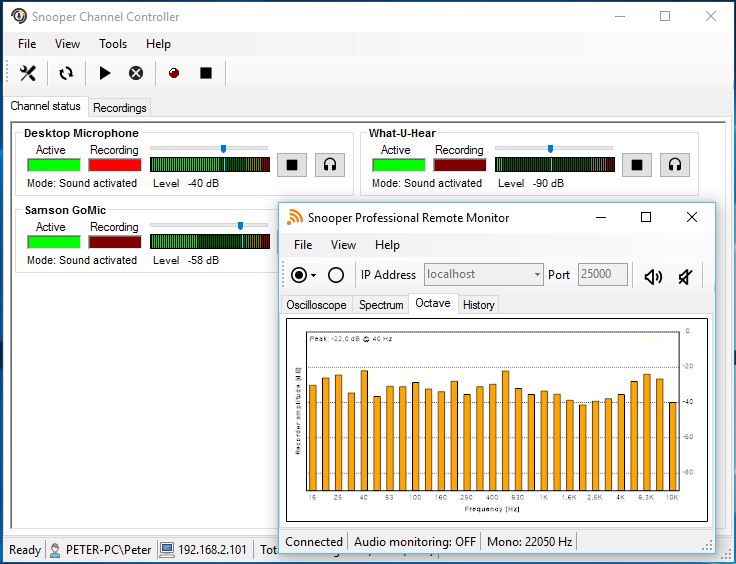
Task: Click the 'Peak: -22,0 dB @ 40 Hz' label
Action: tap(351, 339)
